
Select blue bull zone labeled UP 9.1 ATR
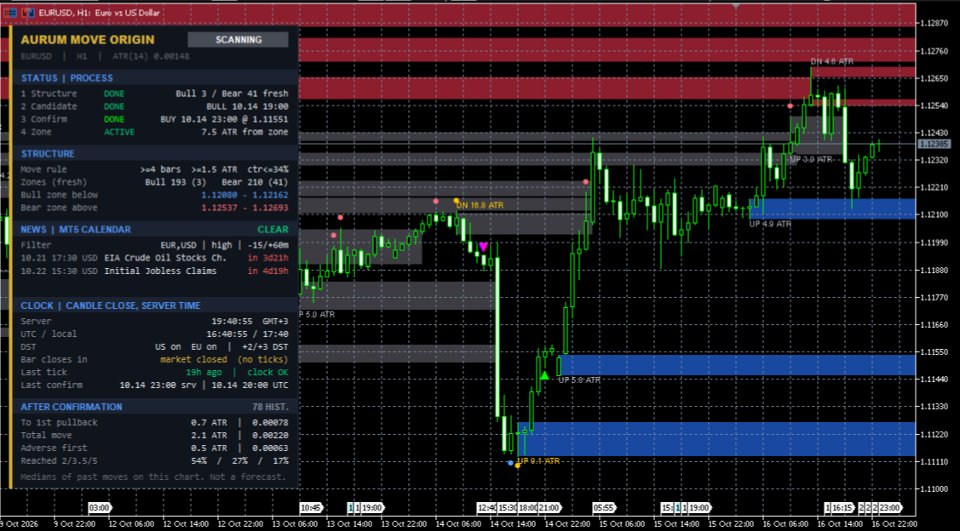(x=716, y=439)
